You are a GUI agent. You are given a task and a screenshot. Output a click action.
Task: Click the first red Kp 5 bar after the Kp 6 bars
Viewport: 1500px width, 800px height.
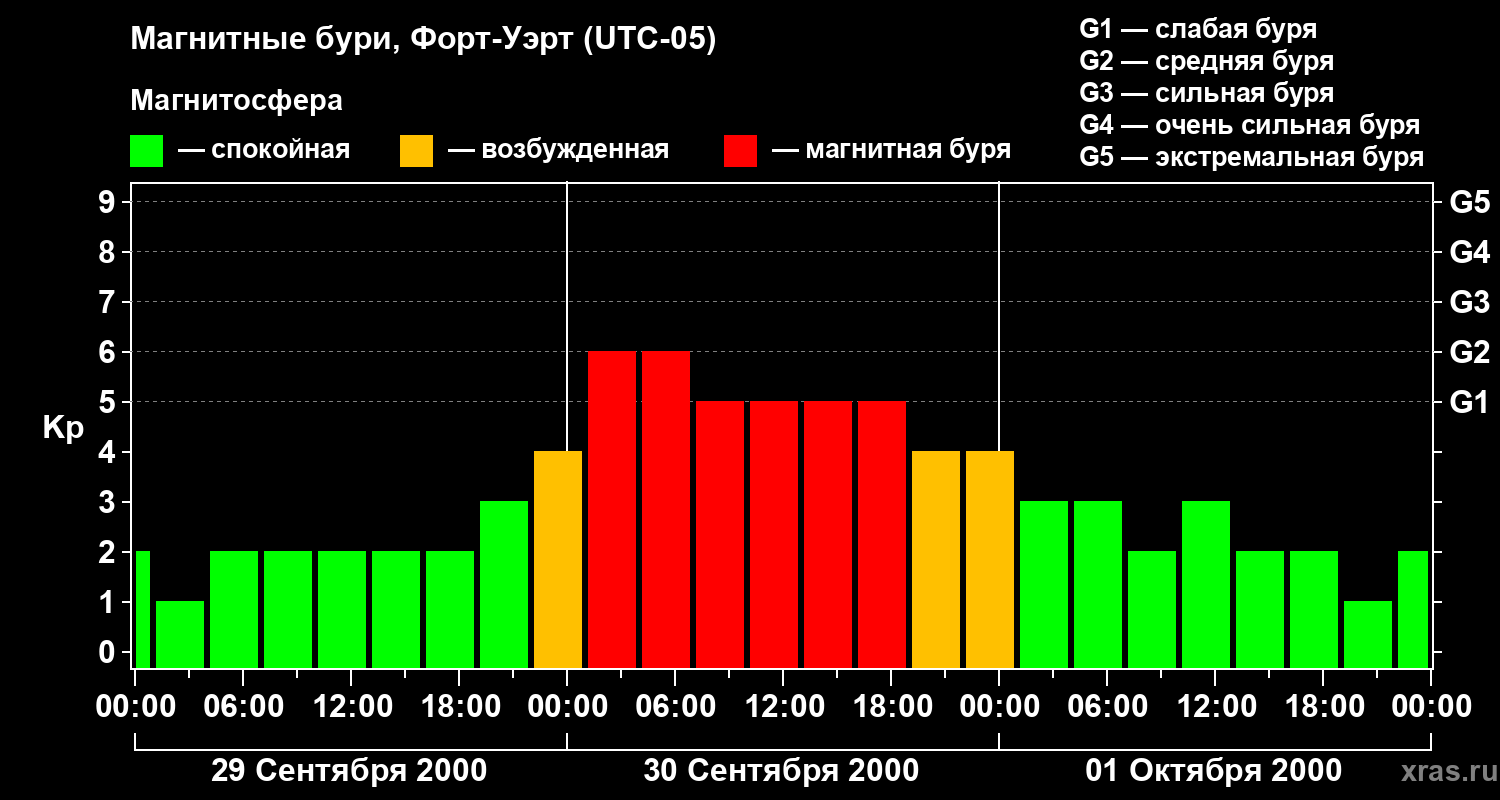(x=720, y=534)
